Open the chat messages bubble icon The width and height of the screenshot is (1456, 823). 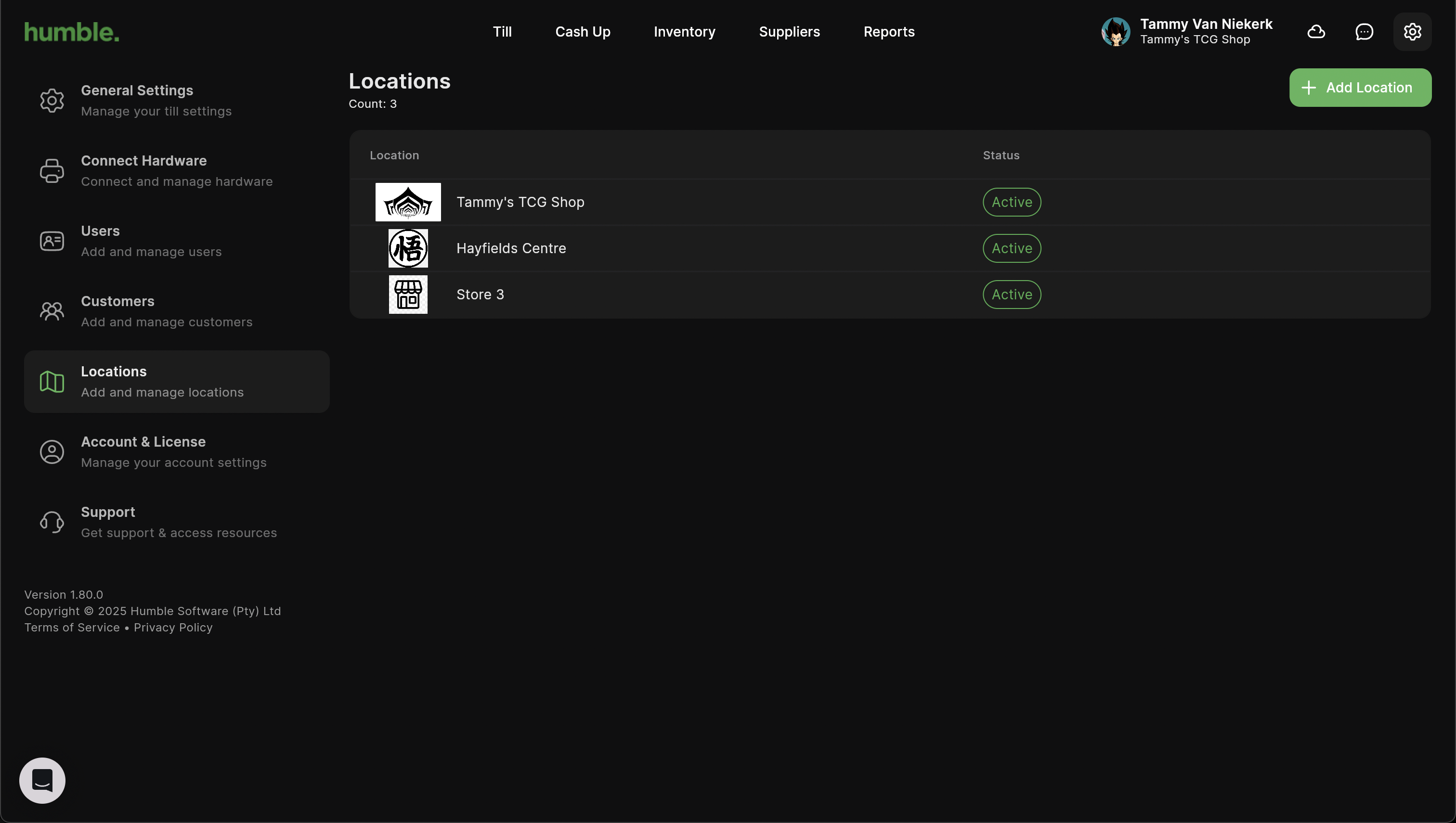pos(1364,32)
